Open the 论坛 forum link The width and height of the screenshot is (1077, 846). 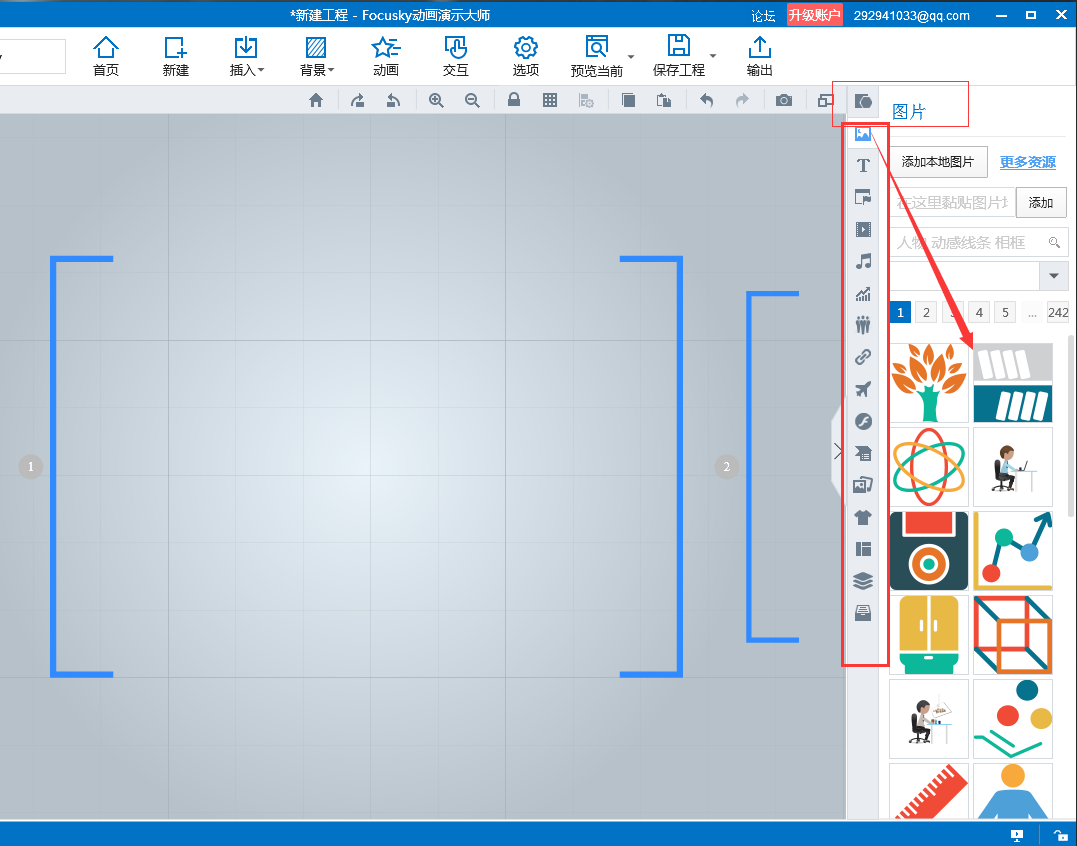(x=763, y=16)
